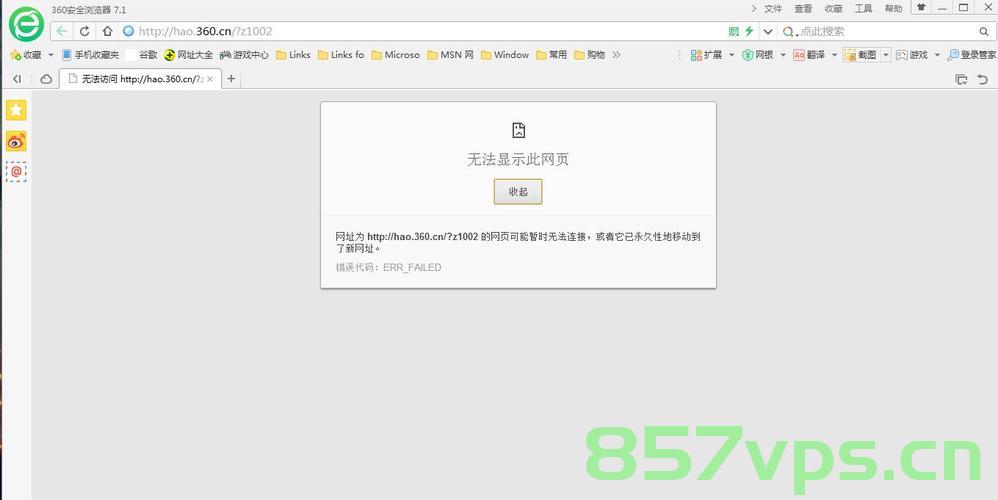Open the skin changer shirt icon

tap(921, 8)
